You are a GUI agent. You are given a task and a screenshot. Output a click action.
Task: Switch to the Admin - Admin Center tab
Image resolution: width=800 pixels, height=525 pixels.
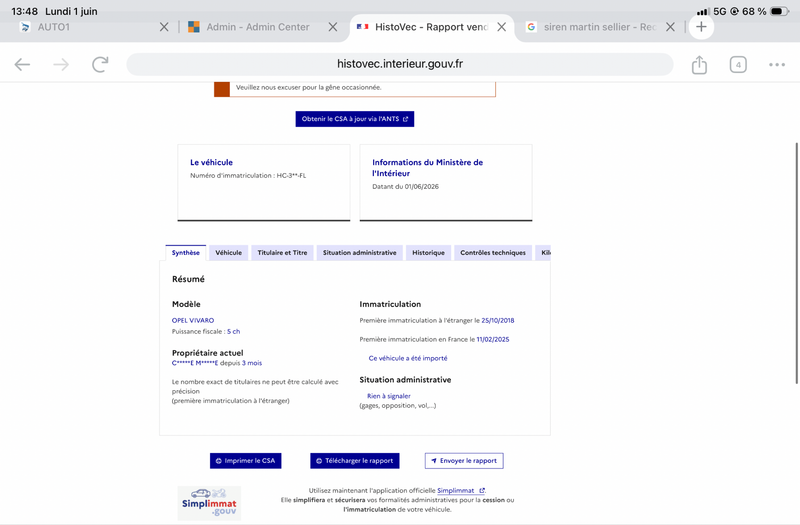258,27
